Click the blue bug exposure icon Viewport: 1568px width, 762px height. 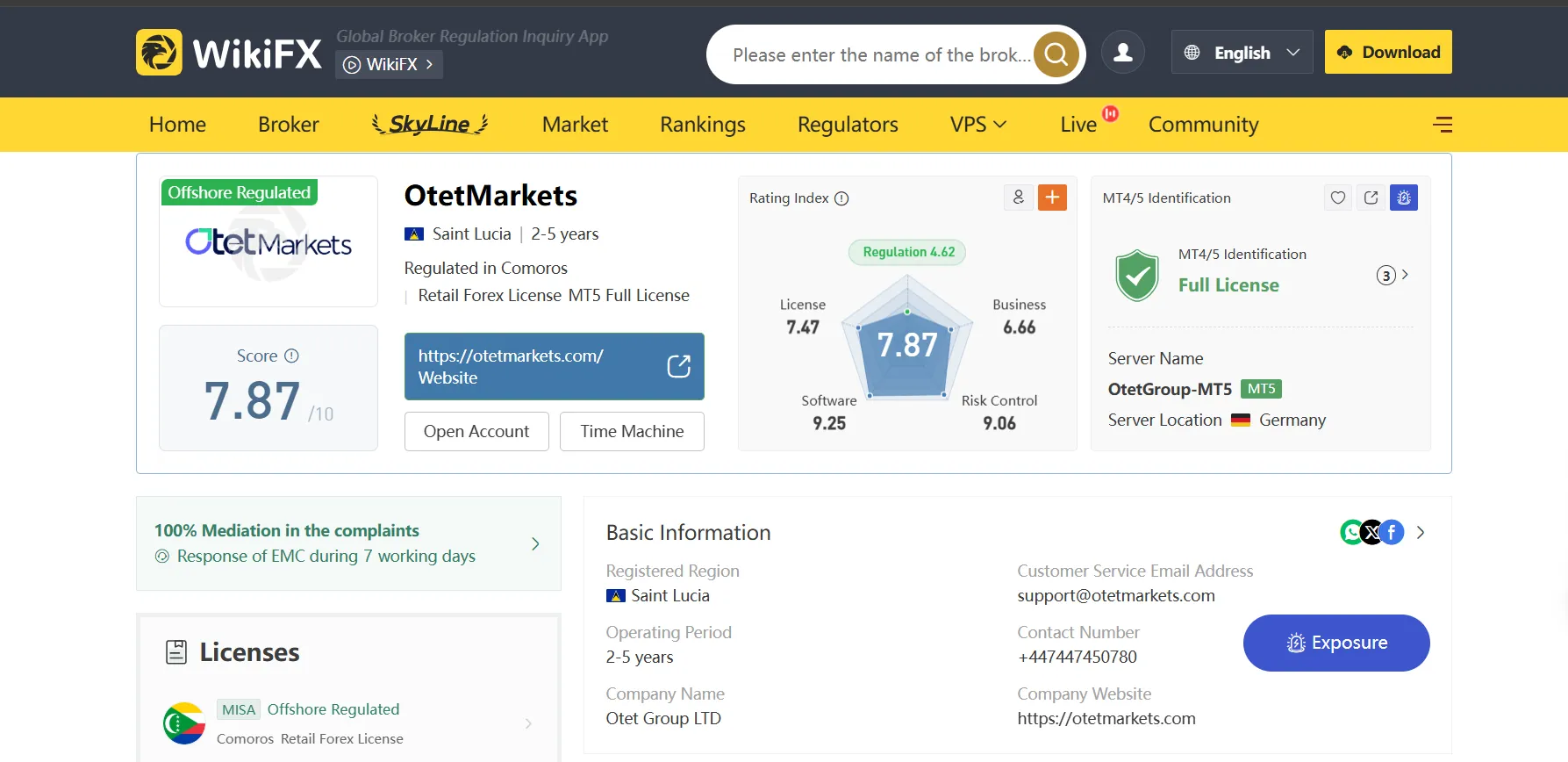pyautogui.click(x=1403, y=198)
